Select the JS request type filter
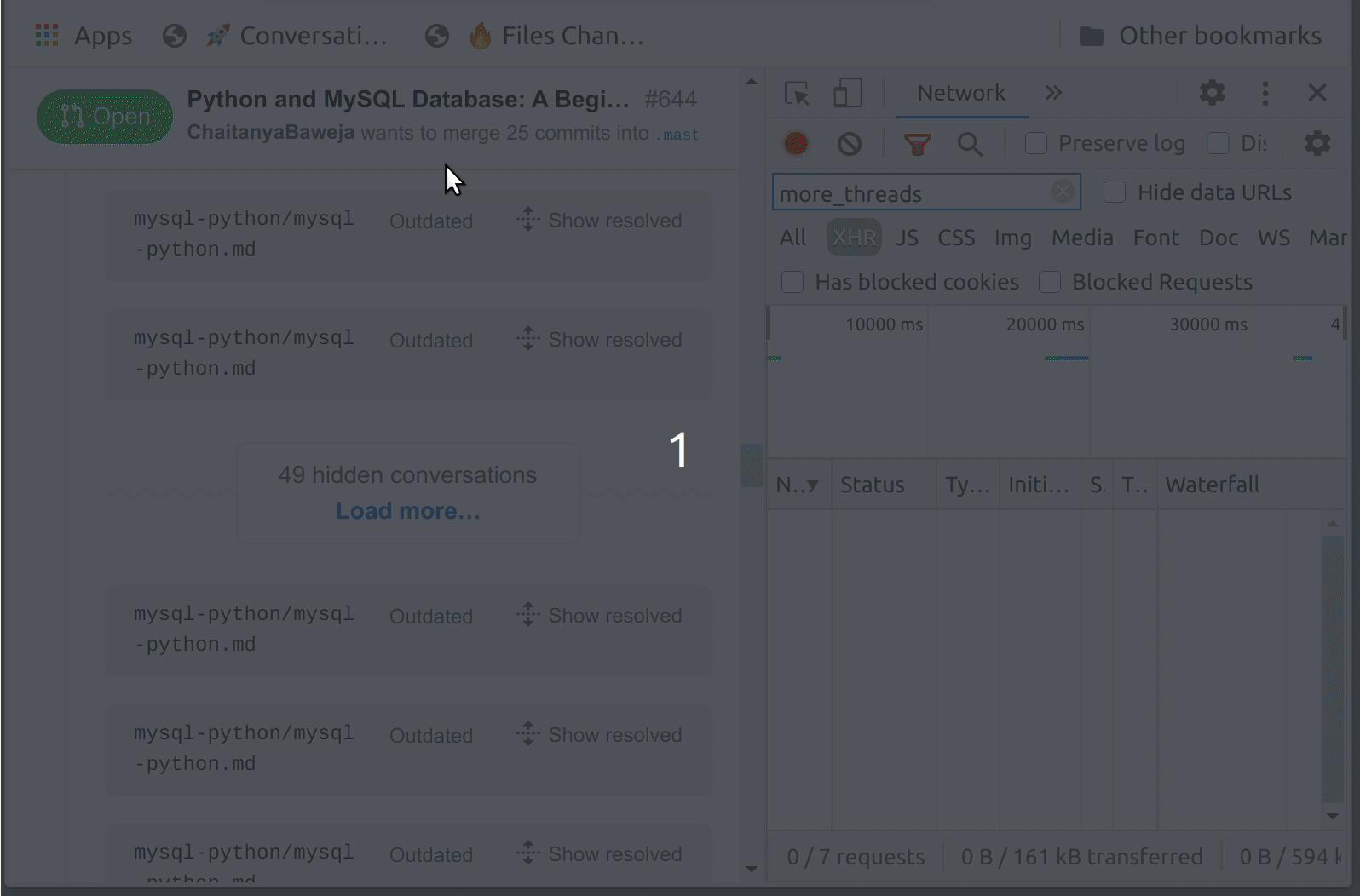The width and height of the screenshot is (1360, 896). pos(907,238)
